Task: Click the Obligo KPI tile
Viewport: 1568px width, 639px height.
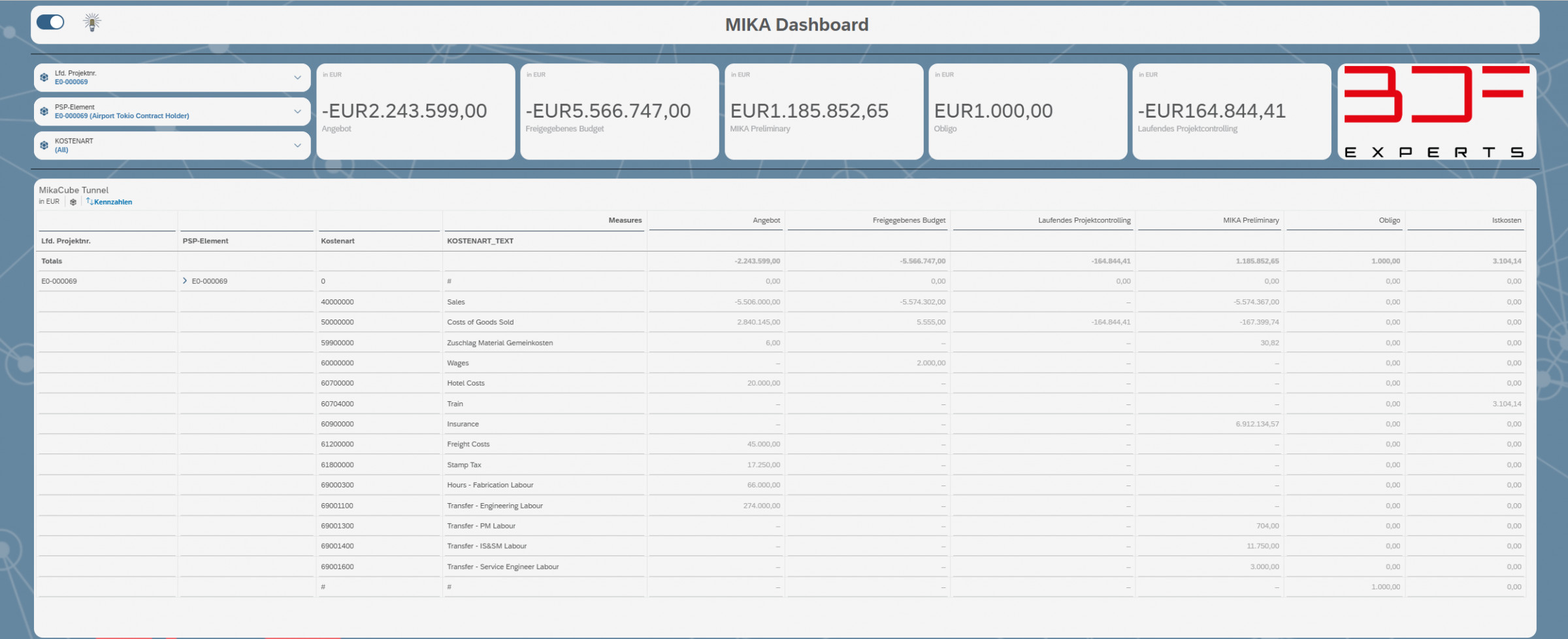Action: 1027,112
